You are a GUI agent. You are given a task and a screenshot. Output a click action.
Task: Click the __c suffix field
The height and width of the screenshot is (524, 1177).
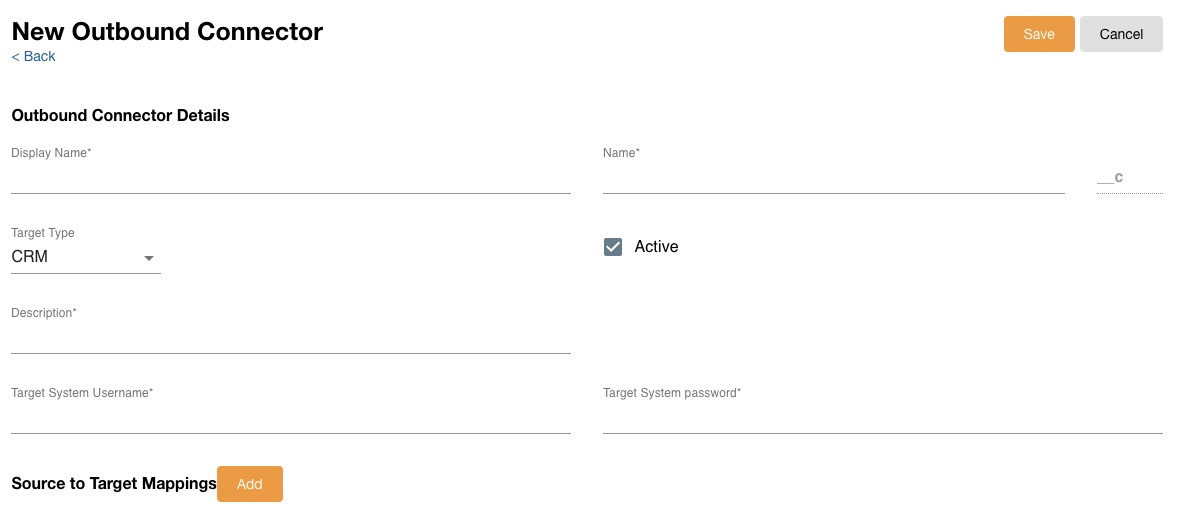1129,178
